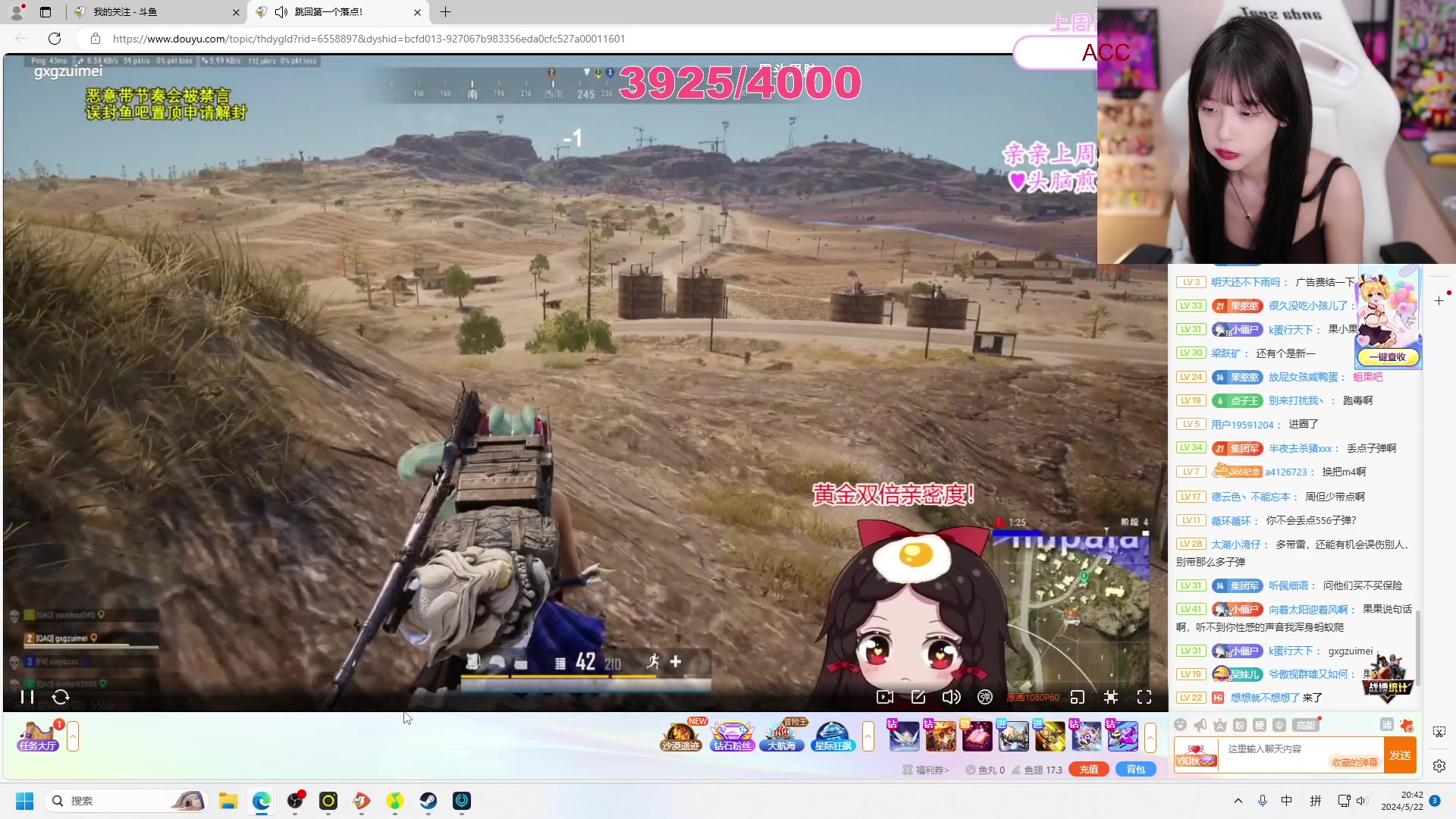1456x819 pixels.
Task: Select the first 钻 crystal wings gift
Action: coord(904,736)
